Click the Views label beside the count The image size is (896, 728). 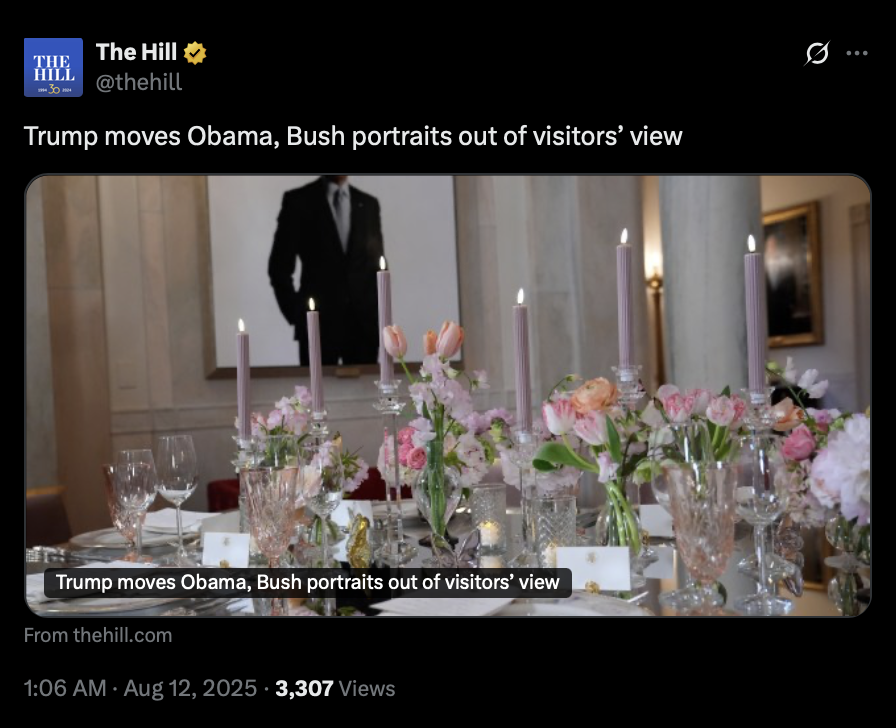pos(367,689)
